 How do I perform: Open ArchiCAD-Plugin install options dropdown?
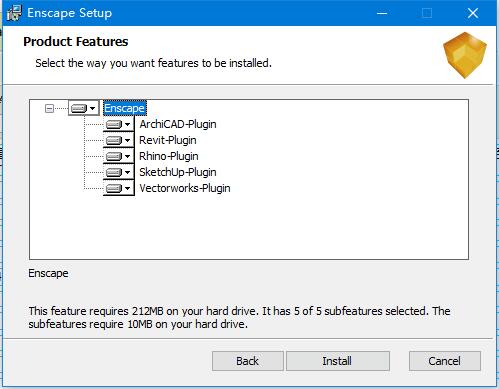pyautogui.click(x=119, y=124)
